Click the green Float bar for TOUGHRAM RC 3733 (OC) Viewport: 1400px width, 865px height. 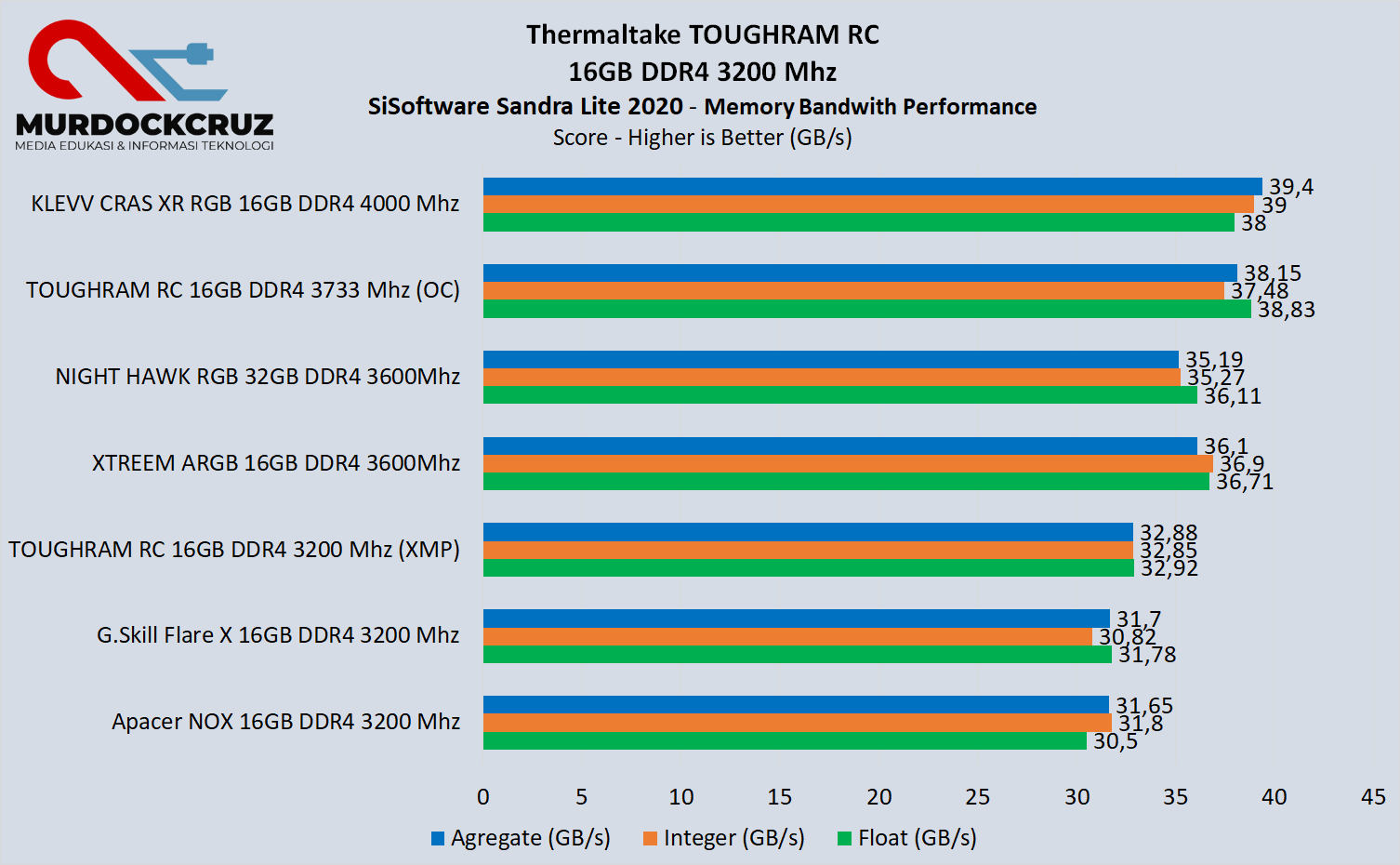click(867, 309)
